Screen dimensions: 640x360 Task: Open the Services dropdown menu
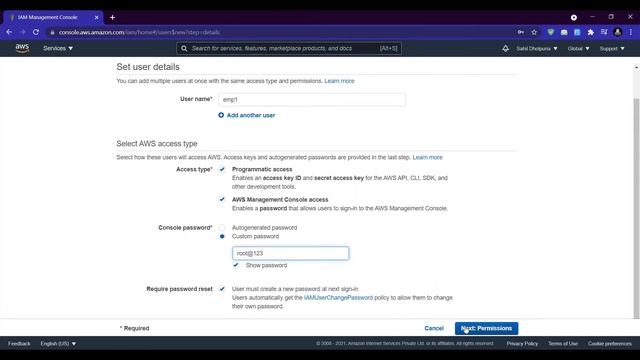tap(58, 48)
